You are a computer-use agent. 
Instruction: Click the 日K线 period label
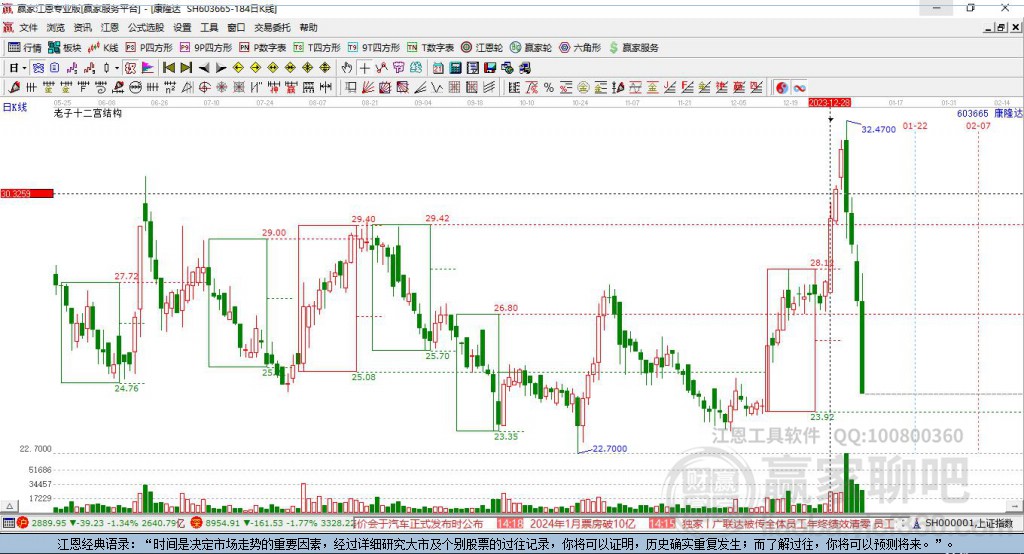[x=15, y=107]
